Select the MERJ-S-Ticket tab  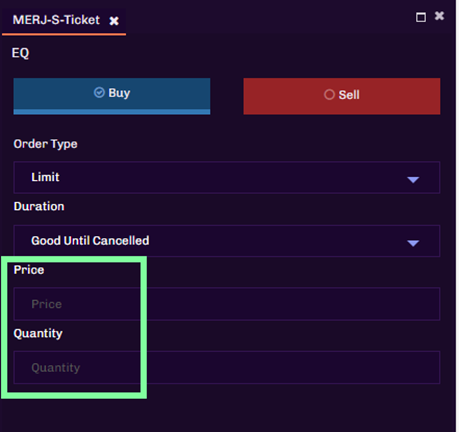click(56, 20)
